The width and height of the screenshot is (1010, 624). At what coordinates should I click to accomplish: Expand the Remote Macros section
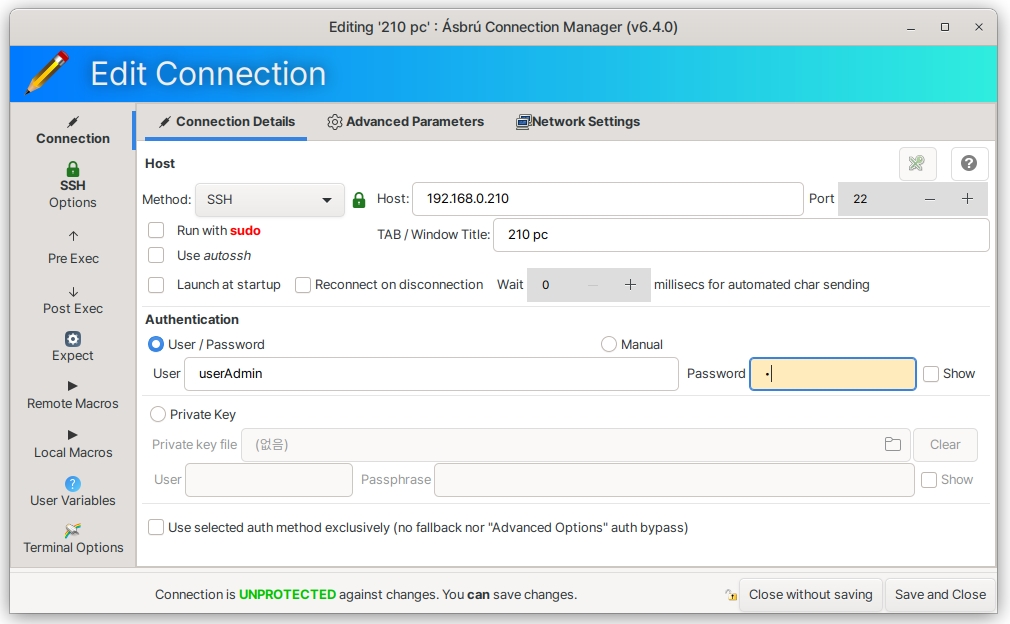point(72,394)
